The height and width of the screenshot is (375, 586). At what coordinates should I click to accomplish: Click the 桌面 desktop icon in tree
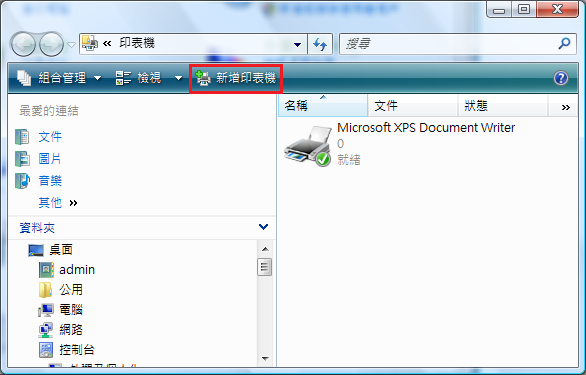pos(36,250)
